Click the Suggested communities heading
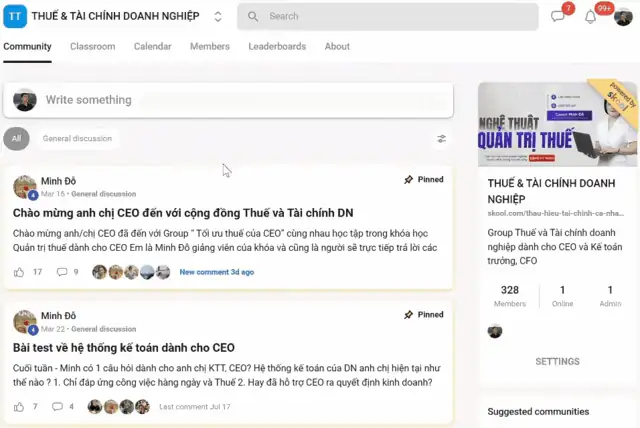The height and width of the screenshot is (428, 640). pos(538,412)
